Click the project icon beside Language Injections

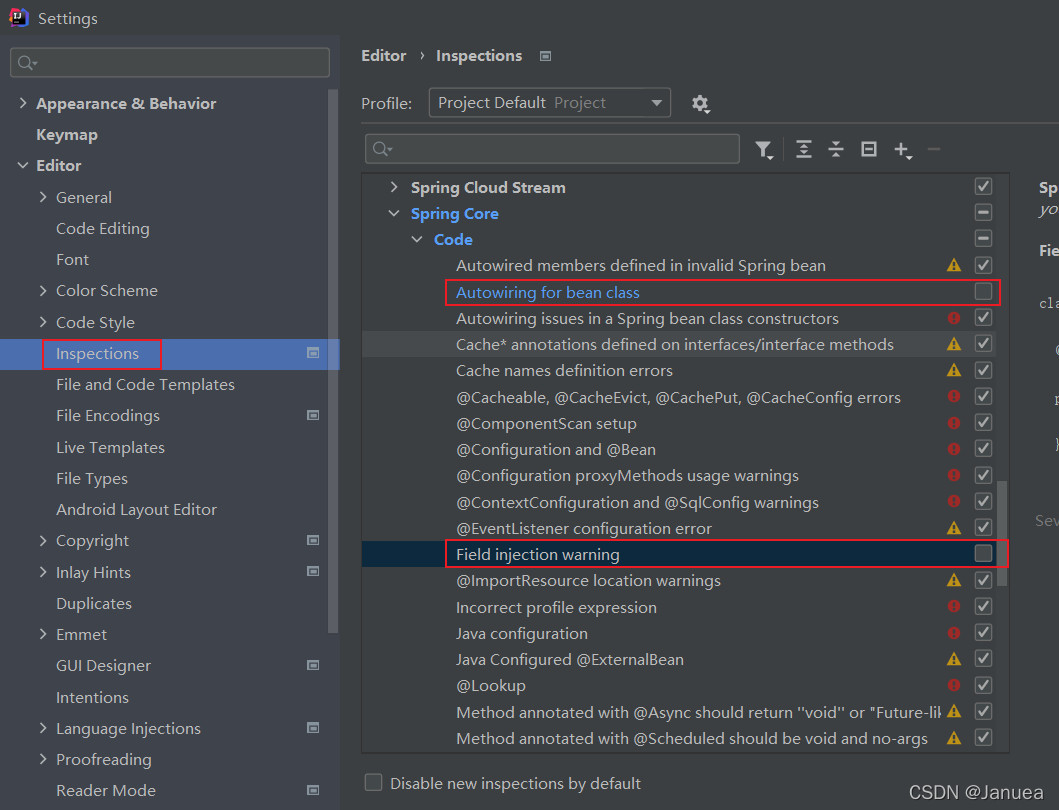313,728
